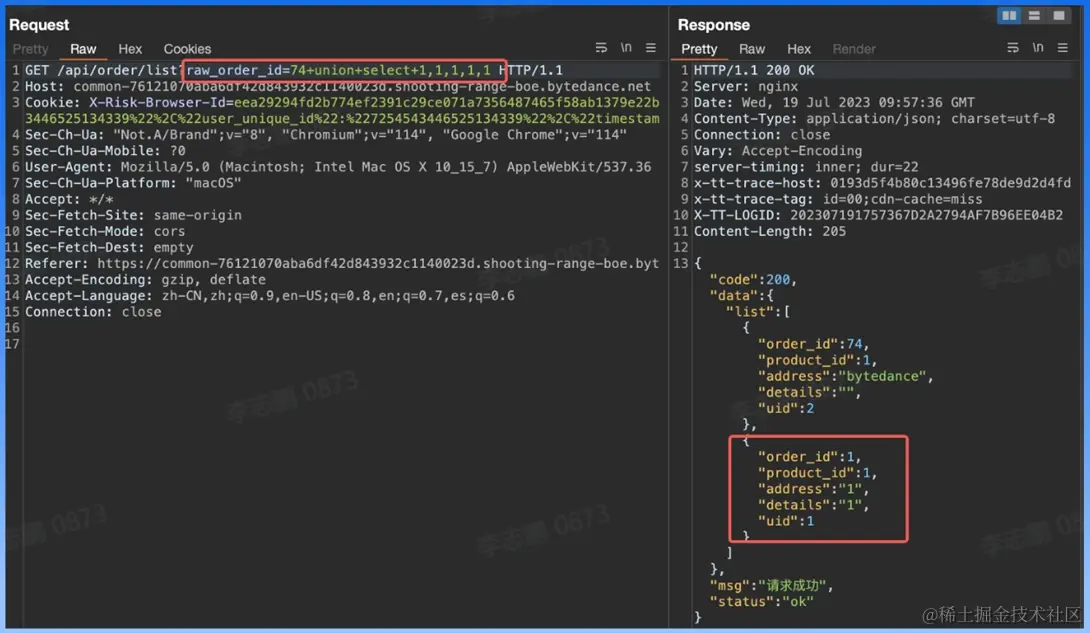Select combined single-pane layout icon
Image resolution: width=1090 pixels, height=633 pixels.
click(x=1059, y=15)
